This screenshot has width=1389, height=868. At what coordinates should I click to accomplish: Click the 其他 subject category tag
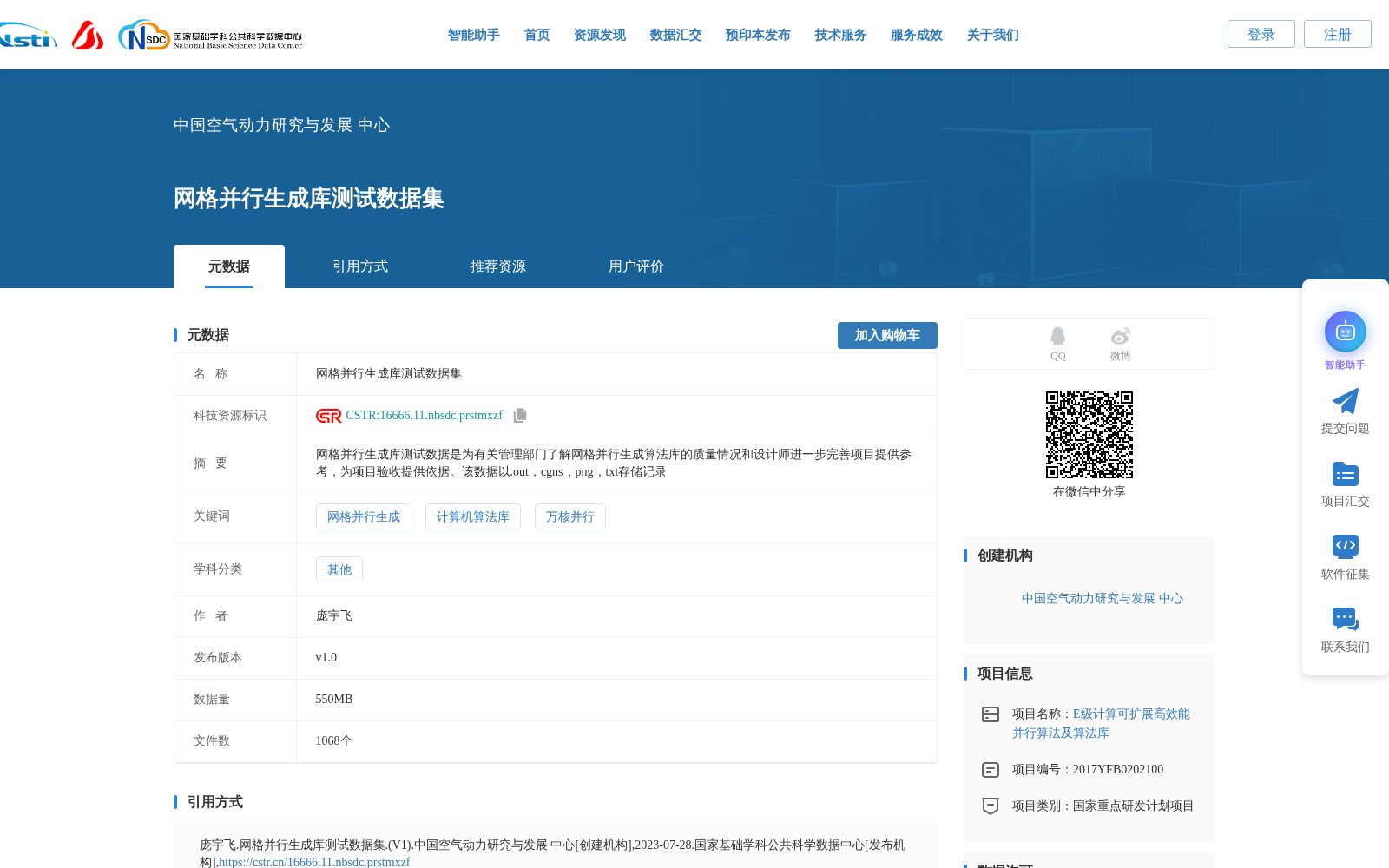point(339,569)
